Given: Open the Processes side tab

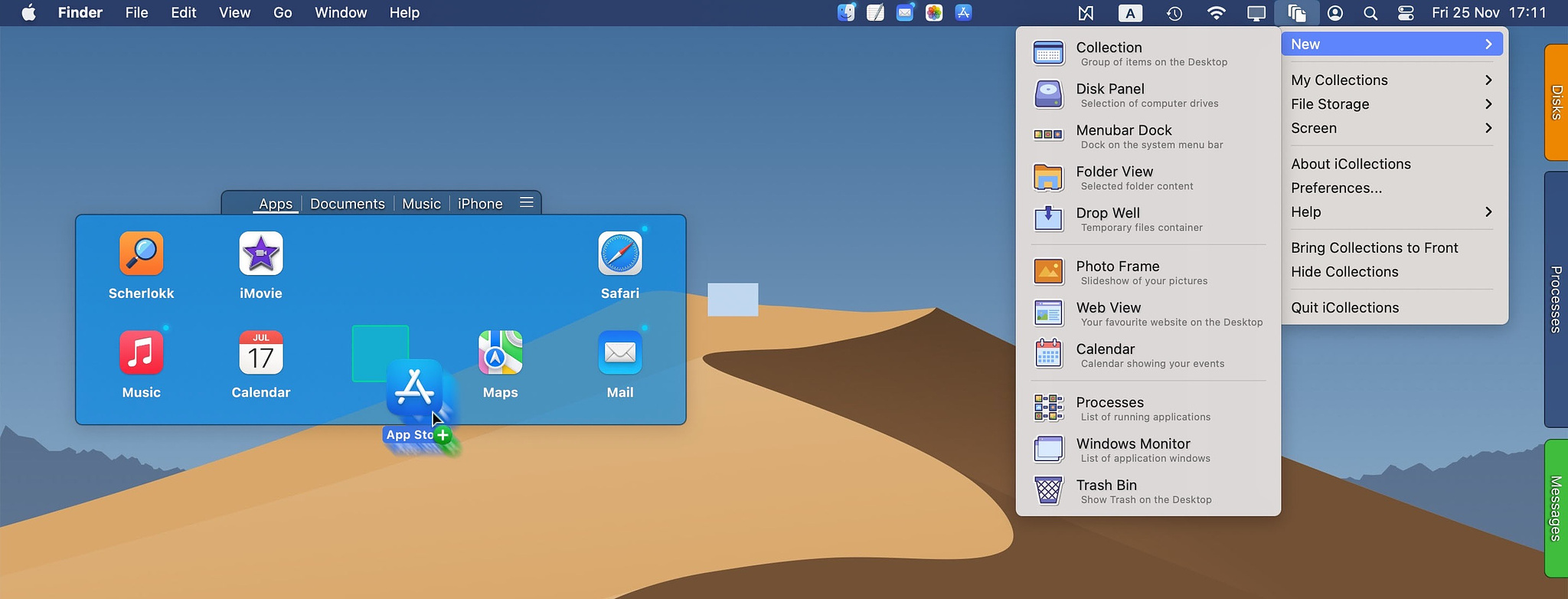Looking at the screenshot, I should point(1556,299).
